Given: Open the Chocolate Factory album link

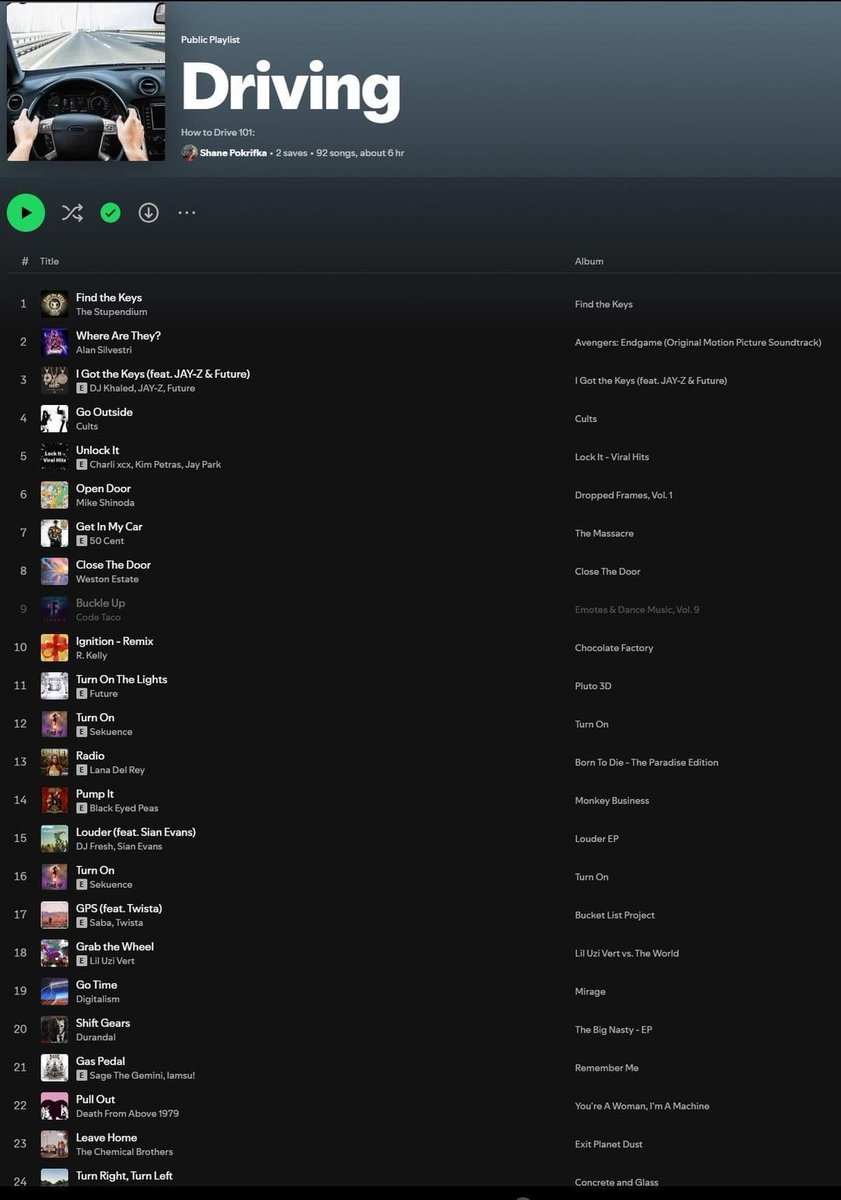Looking at the screenshot, I should (614, 648).
